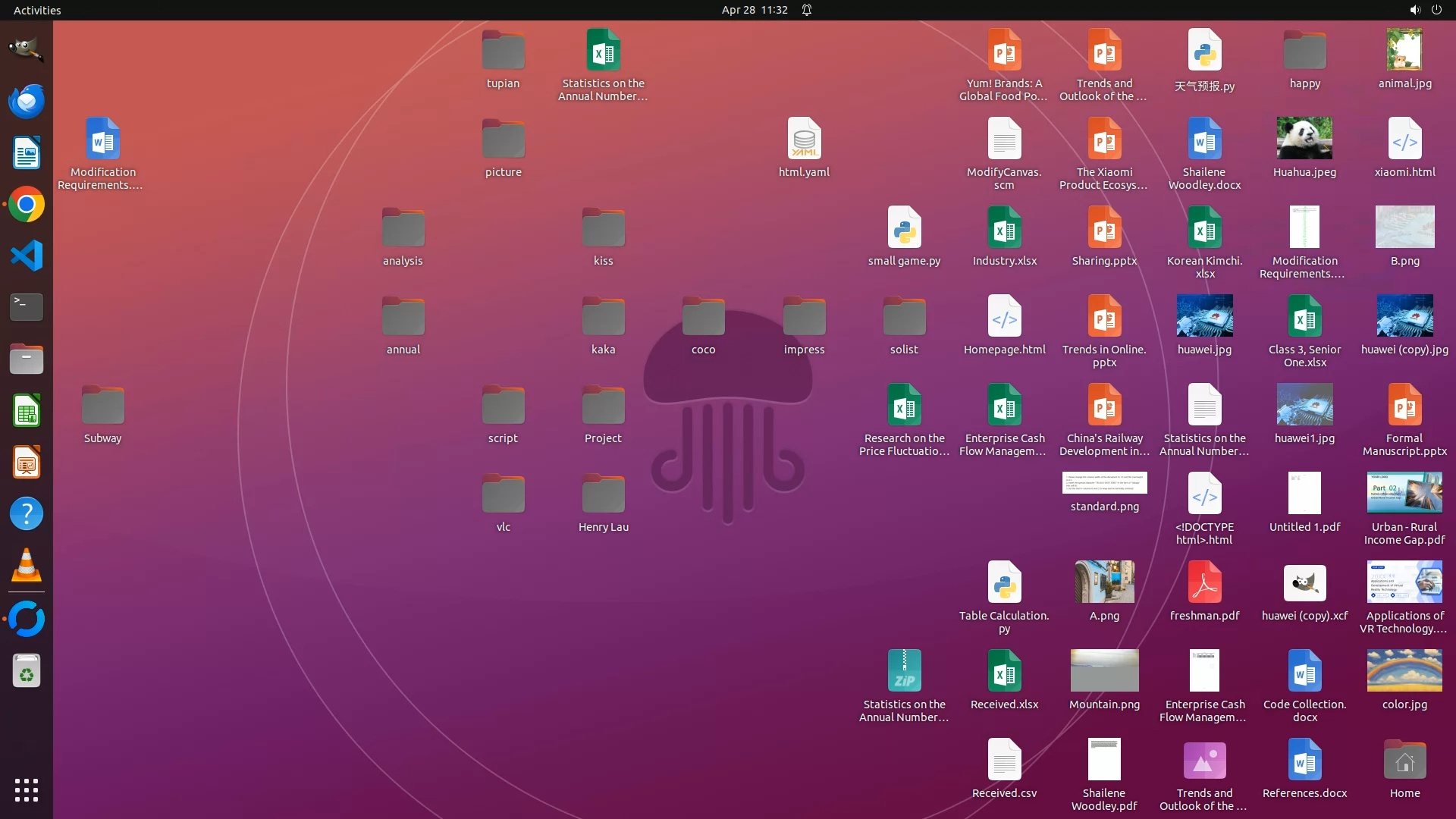Open the date and time menu
1456x819 pixels.
click(x=754, y=10)
